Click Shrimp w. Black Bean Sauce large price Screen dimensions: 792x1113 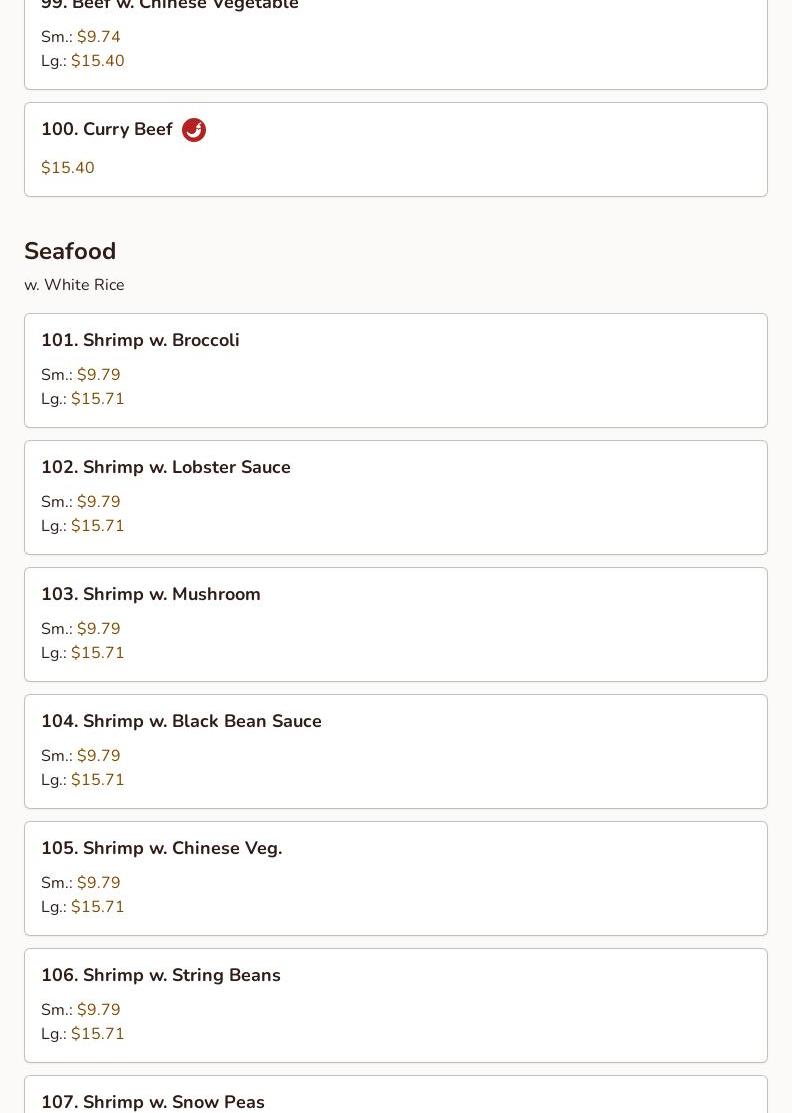pos(98,779)
